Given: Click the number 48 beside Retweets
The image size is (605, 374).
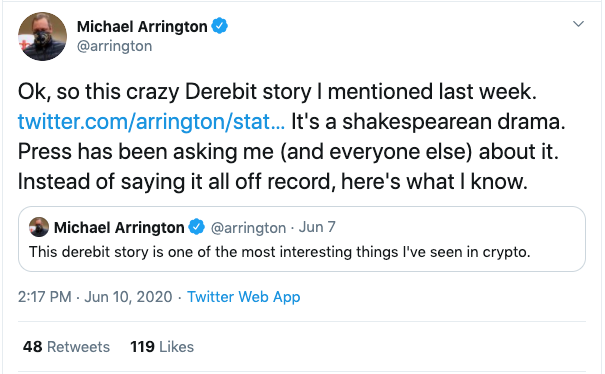Looking at the screenshot, I should (32, 347).
